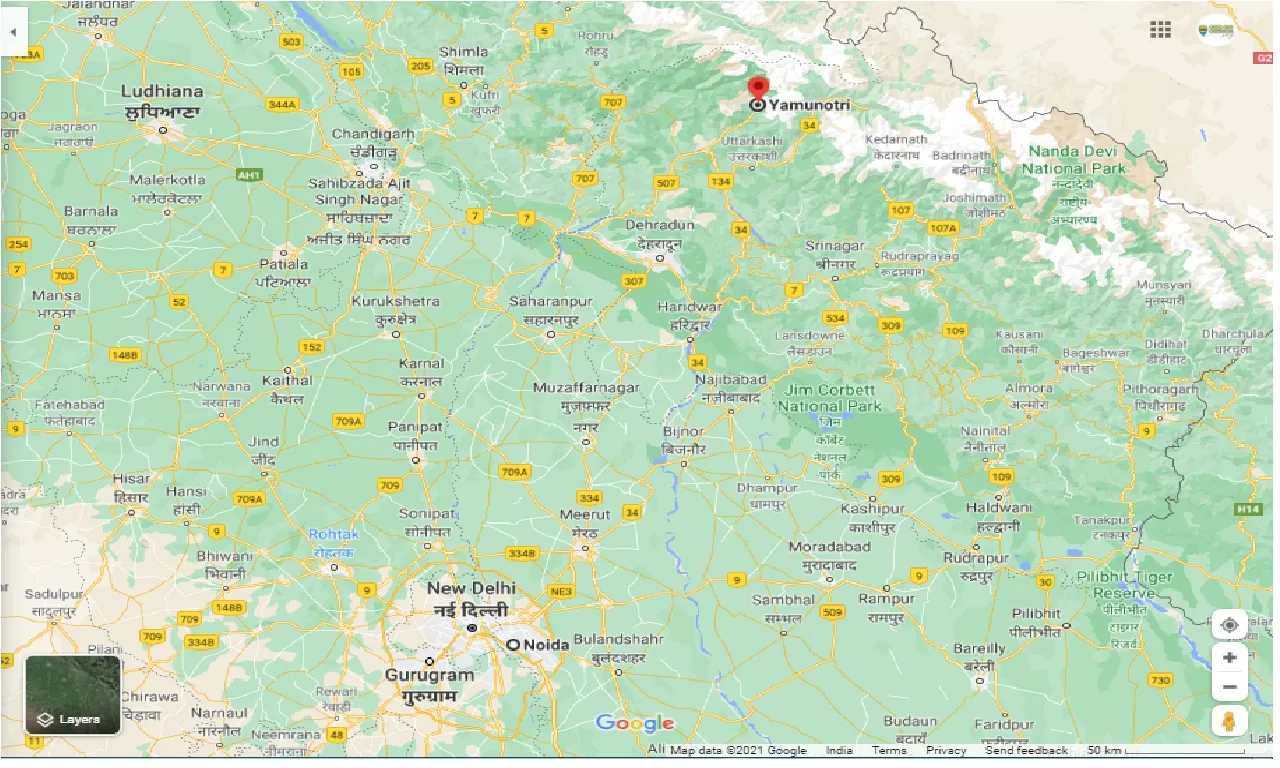The image size is (1280, 768).
Task: Click the 50 km scale bar
Action: [x=1167, y=751]
